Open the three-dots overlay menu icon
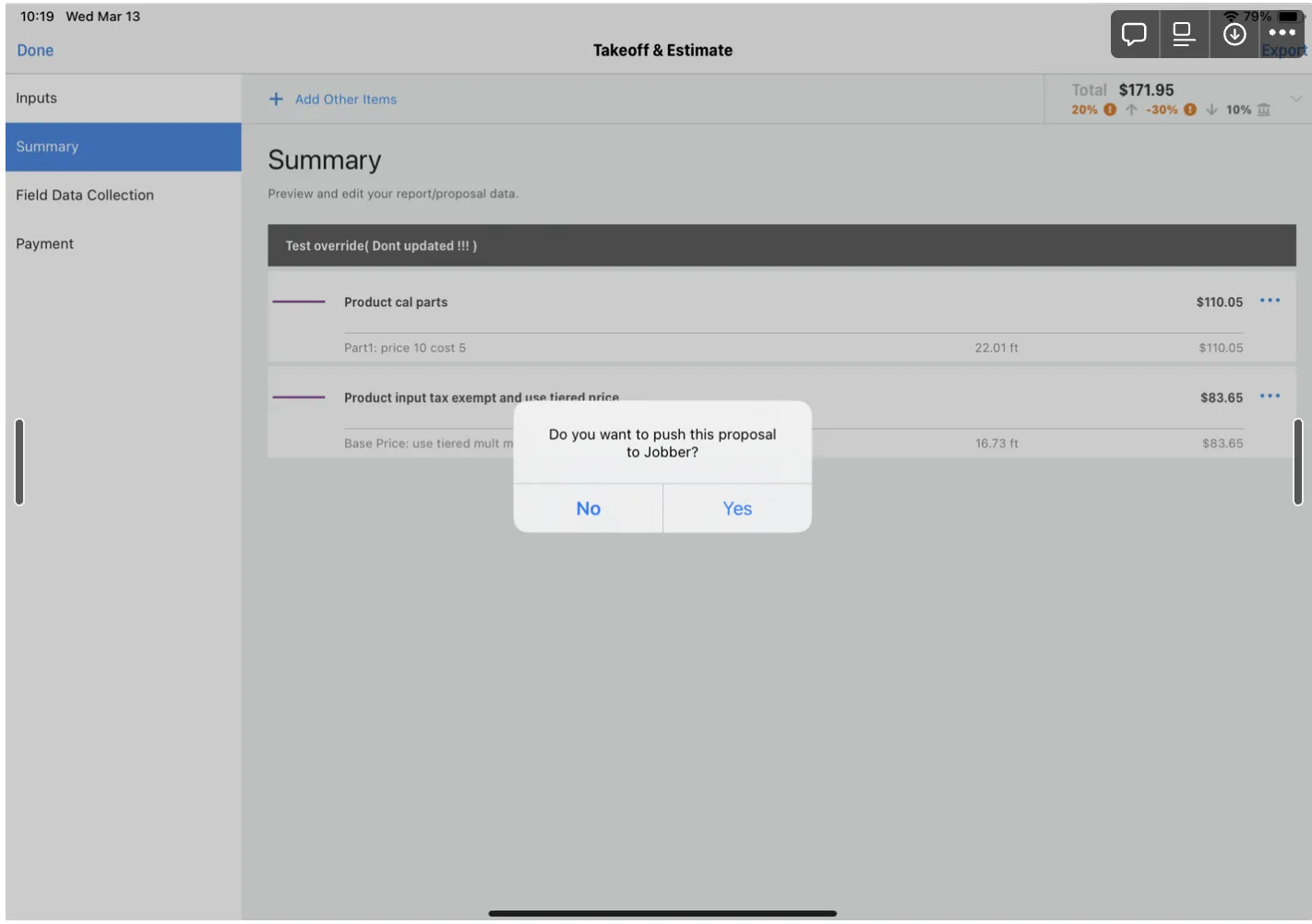The width and height of the screenshot is (1312, 924). (x=1282, y=32)
